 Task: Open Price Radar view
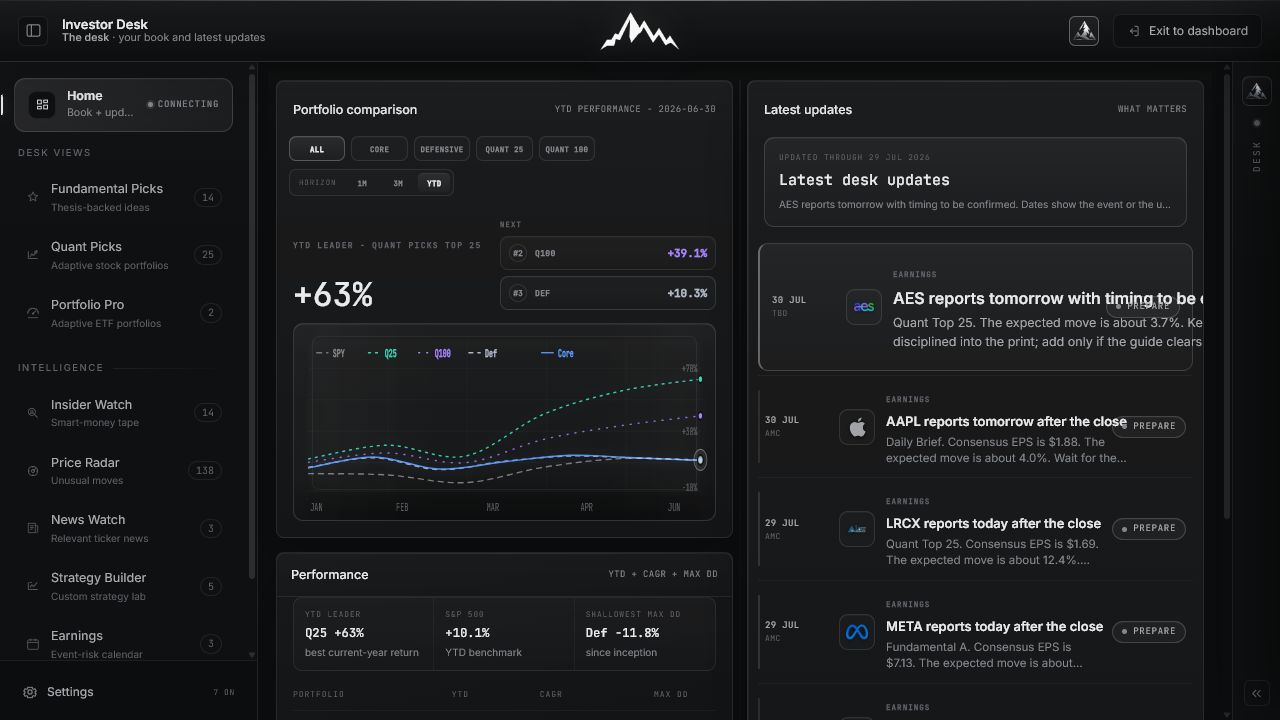coord(123,471)
